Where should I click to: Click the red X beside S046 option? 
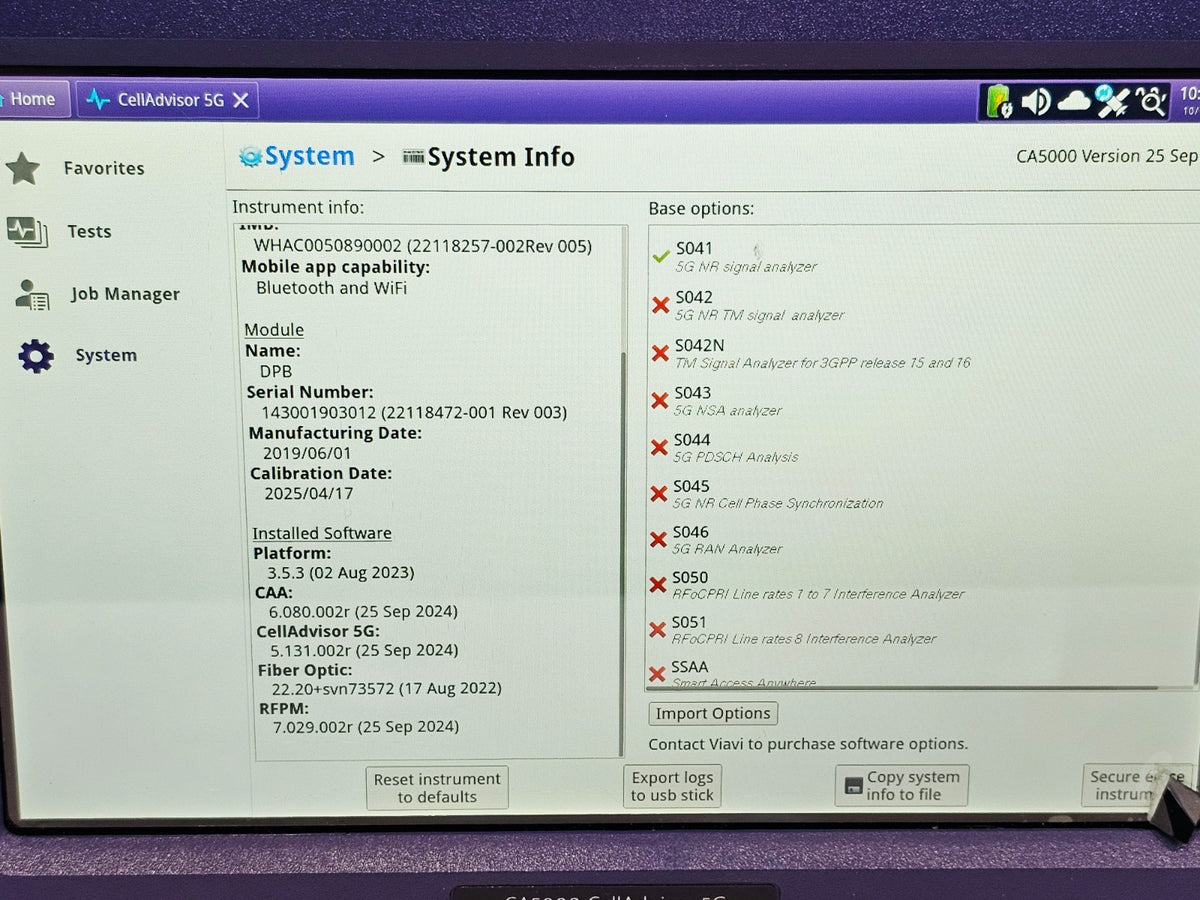click(x=658, y=540)
